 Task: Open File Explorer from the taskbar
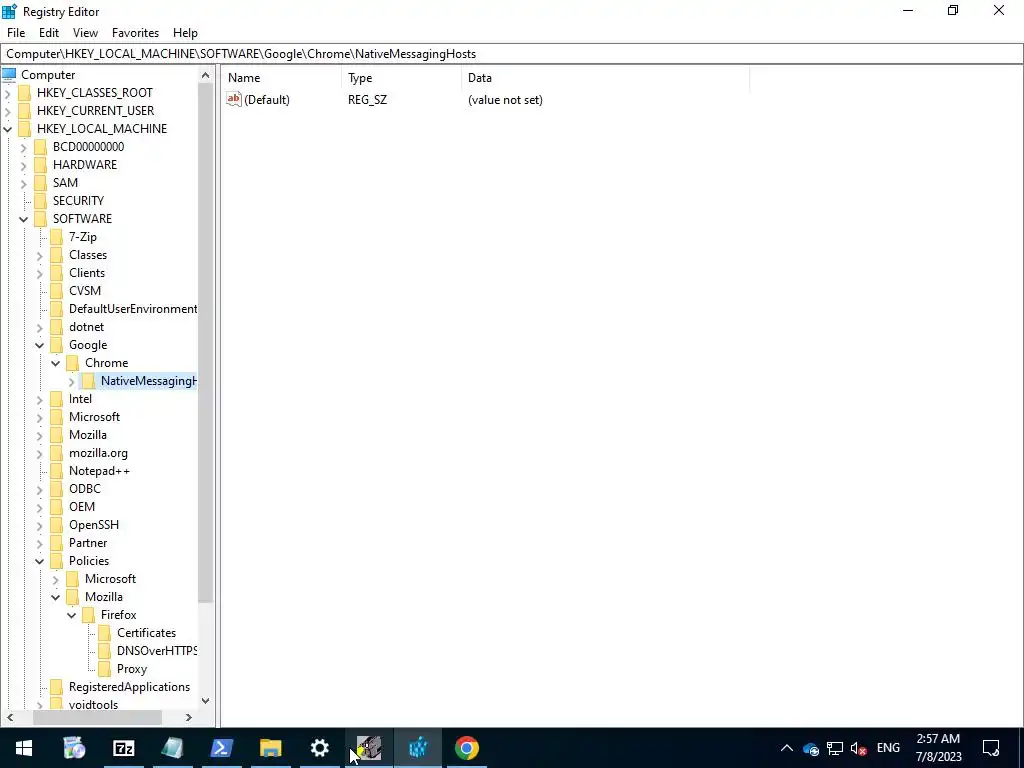(270, 748)
